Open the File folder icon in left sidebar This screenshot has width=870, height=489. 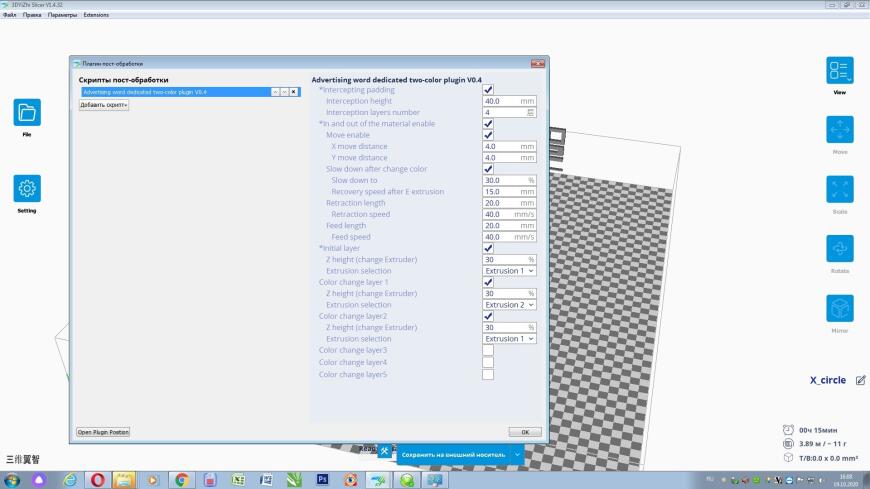click(x=27, y=113)
